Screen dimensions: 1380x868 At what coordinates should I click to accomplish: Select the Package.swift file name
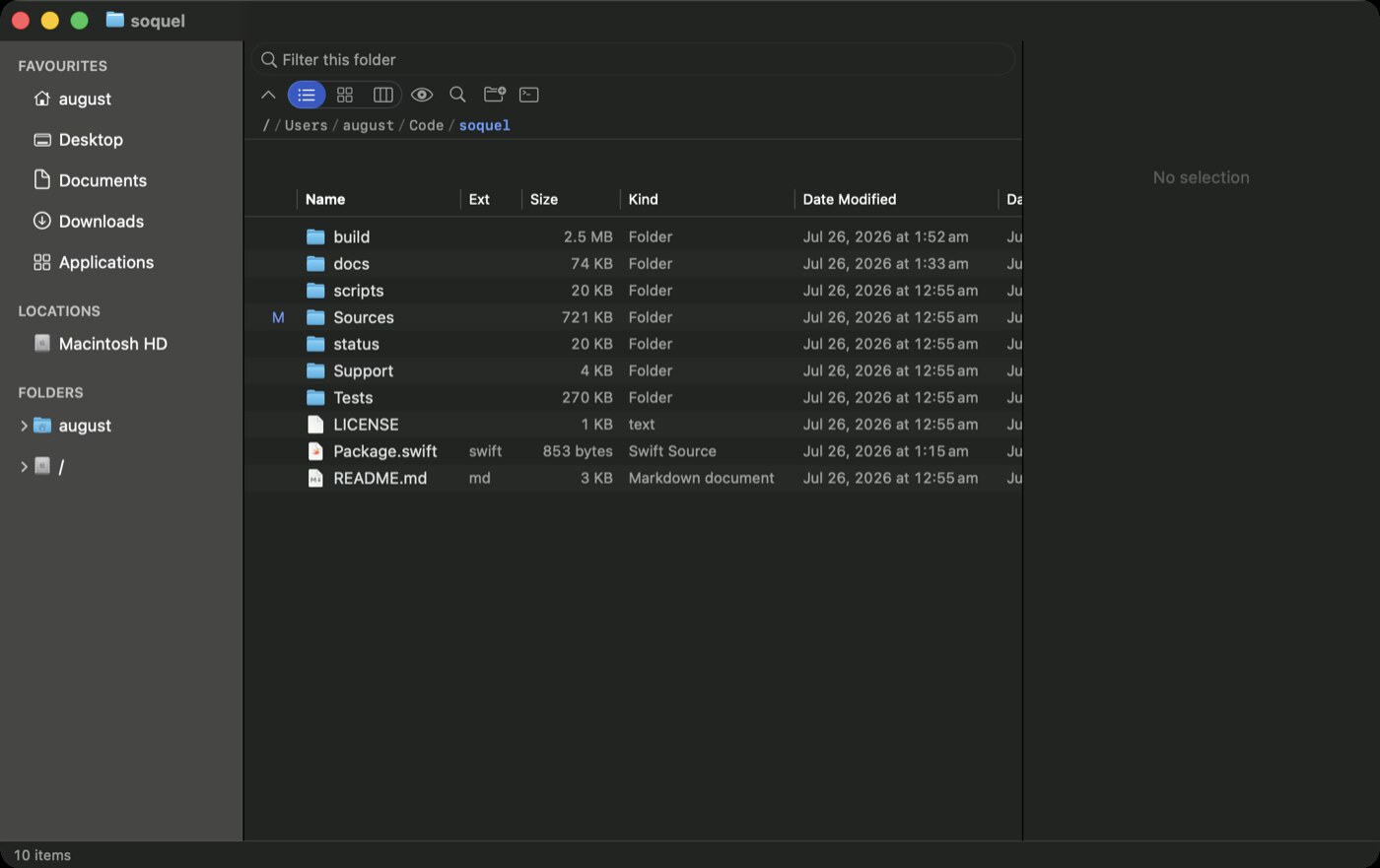(x=385, y=451)
